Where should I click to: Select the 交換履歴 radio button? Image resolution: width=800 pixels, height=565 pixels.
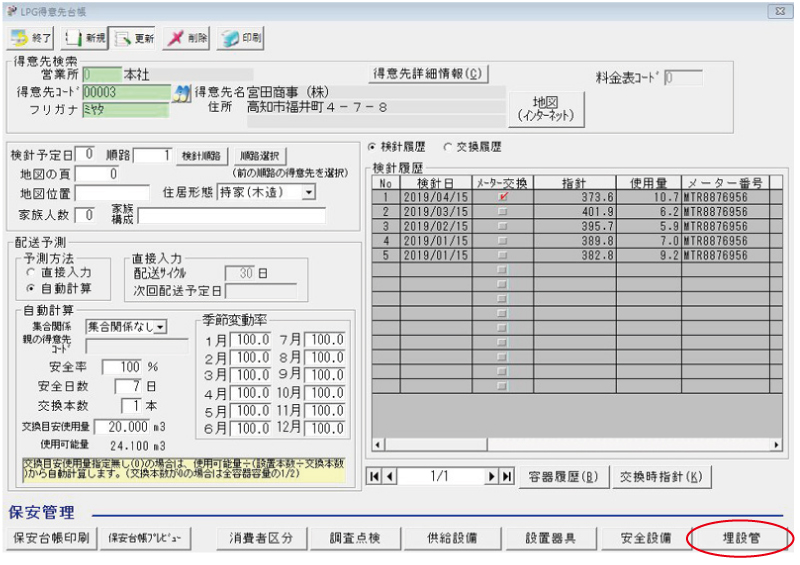[x=448, y=146]
